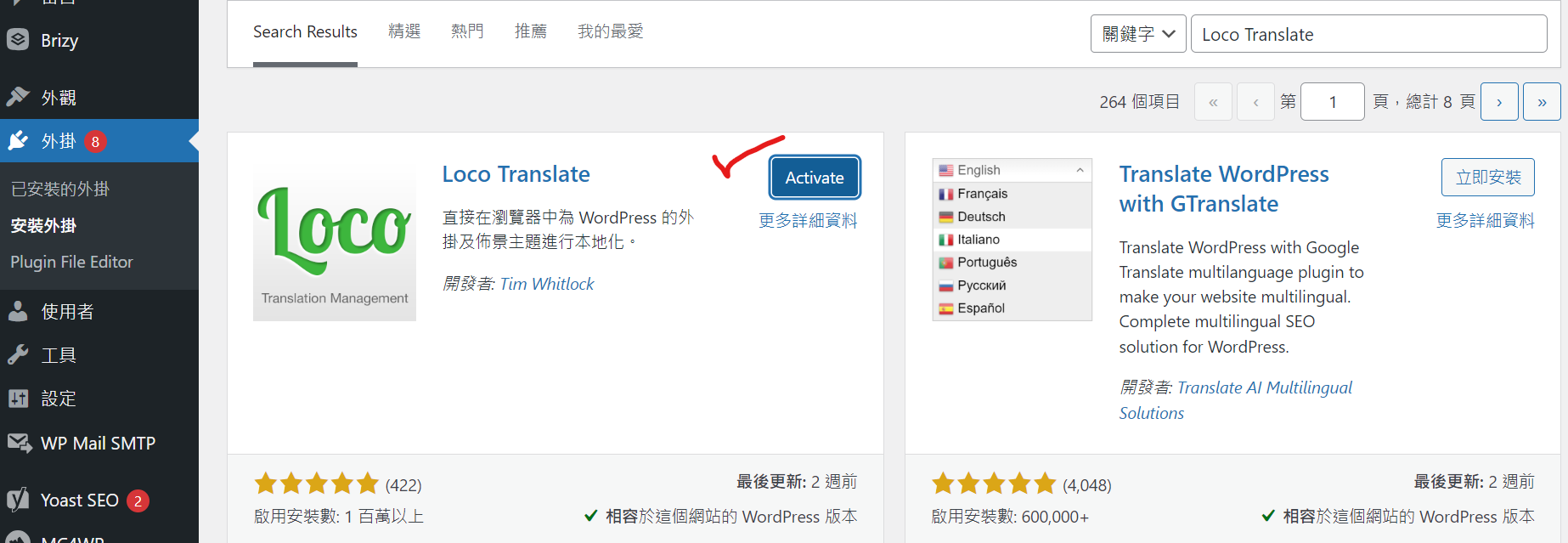Open the Appearance (外觀) brush icon
This screenshot has width=1568, height=543.
[18, 97]
